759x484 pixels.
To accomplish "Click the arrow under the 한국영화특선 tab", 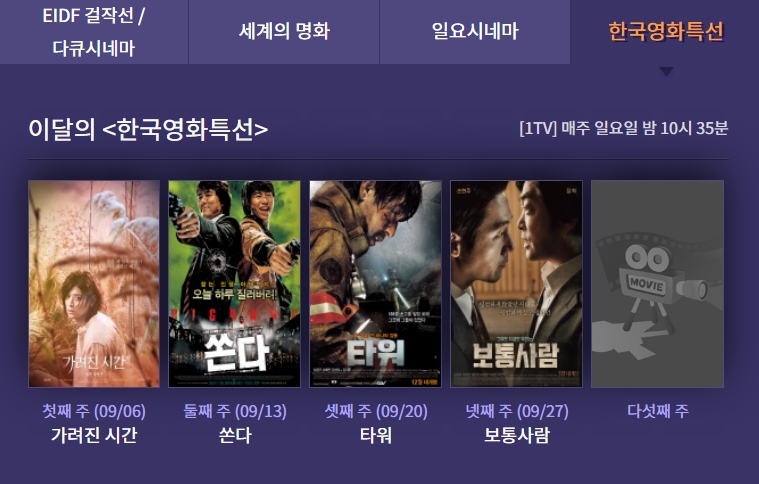I will coord(666,72).
